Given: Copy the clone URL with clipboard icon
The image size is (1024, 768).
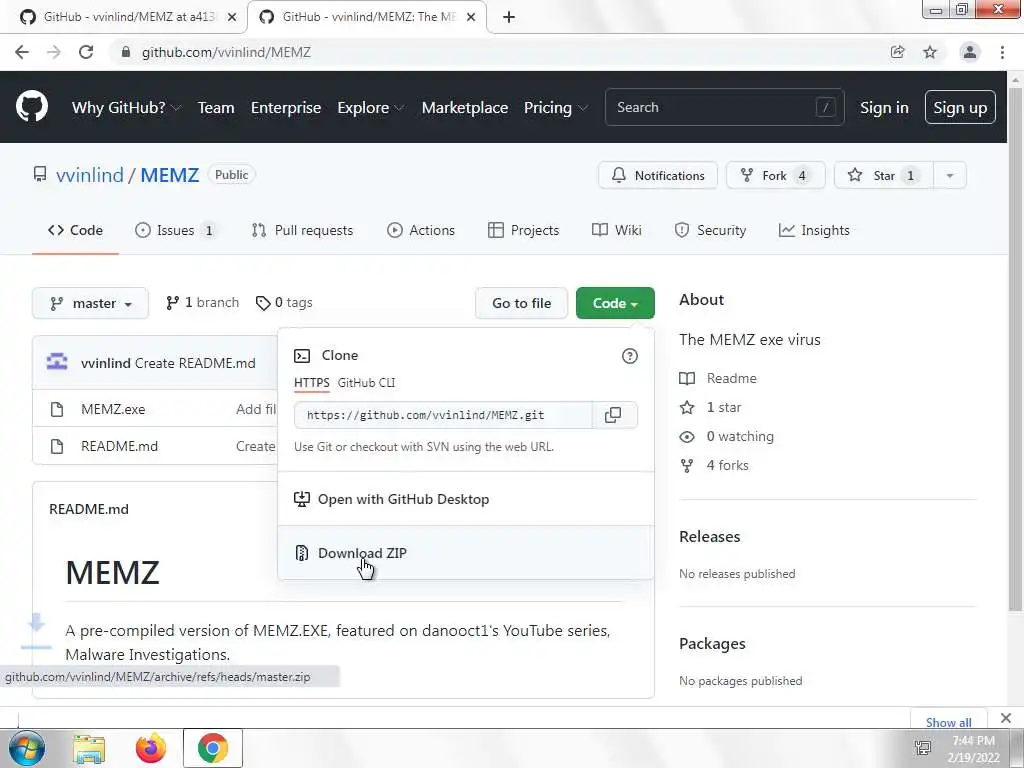Looking at the screenshot, I should [613, 415].
